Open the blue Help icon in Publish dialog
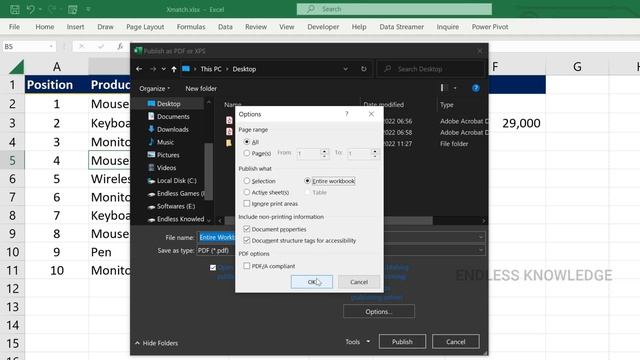Image resolution: width=640 pixels, height=360 pixels. coord(476,88)
